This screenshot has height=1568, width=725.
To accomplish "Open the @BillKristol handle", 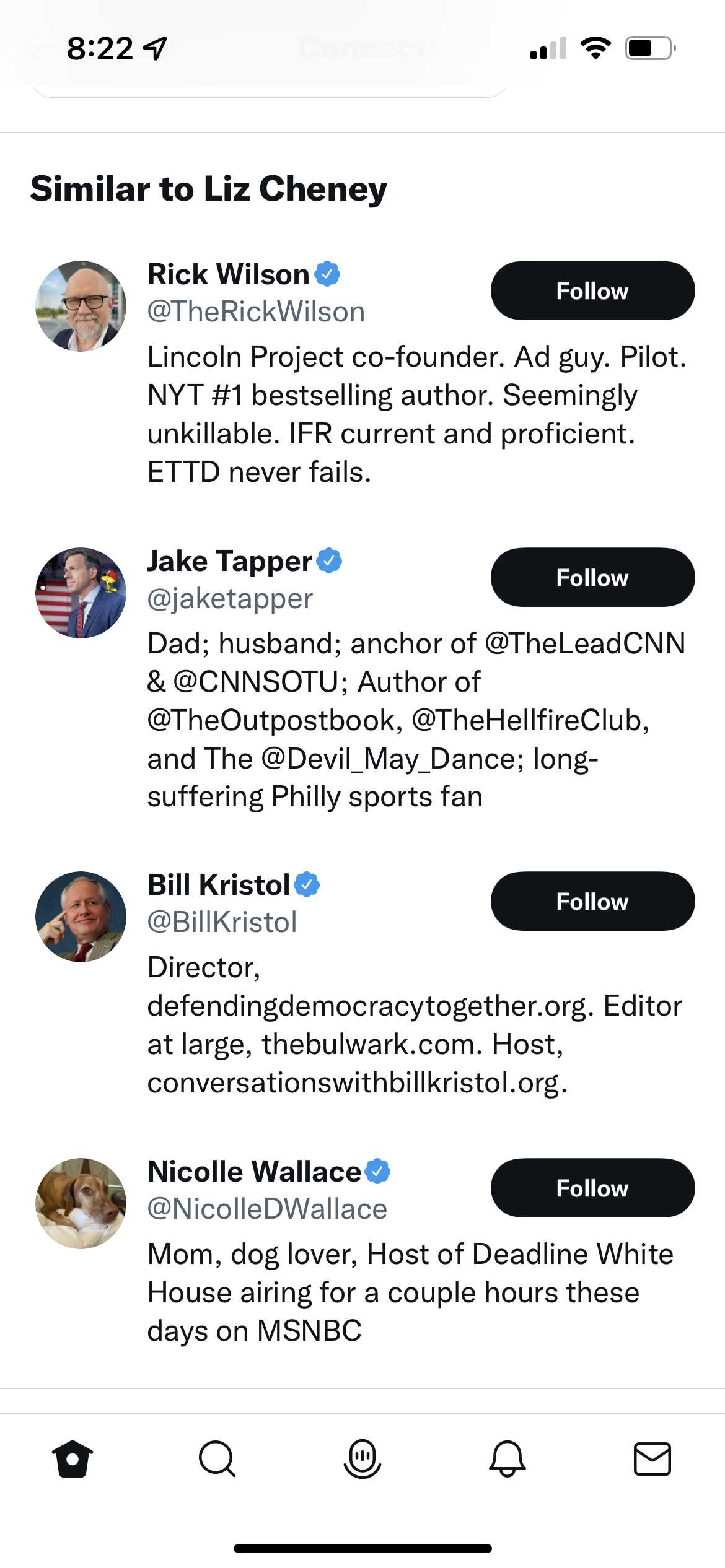I will tap(222, 922).
